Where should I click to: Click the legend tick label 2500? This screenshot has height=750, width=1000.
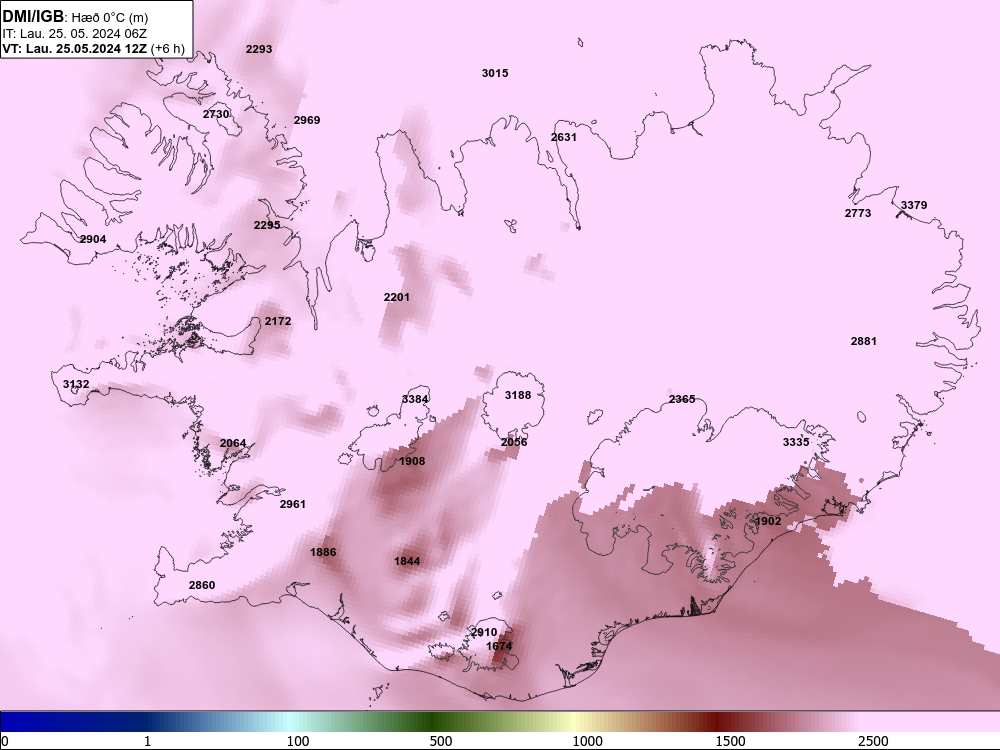point(873,741)
